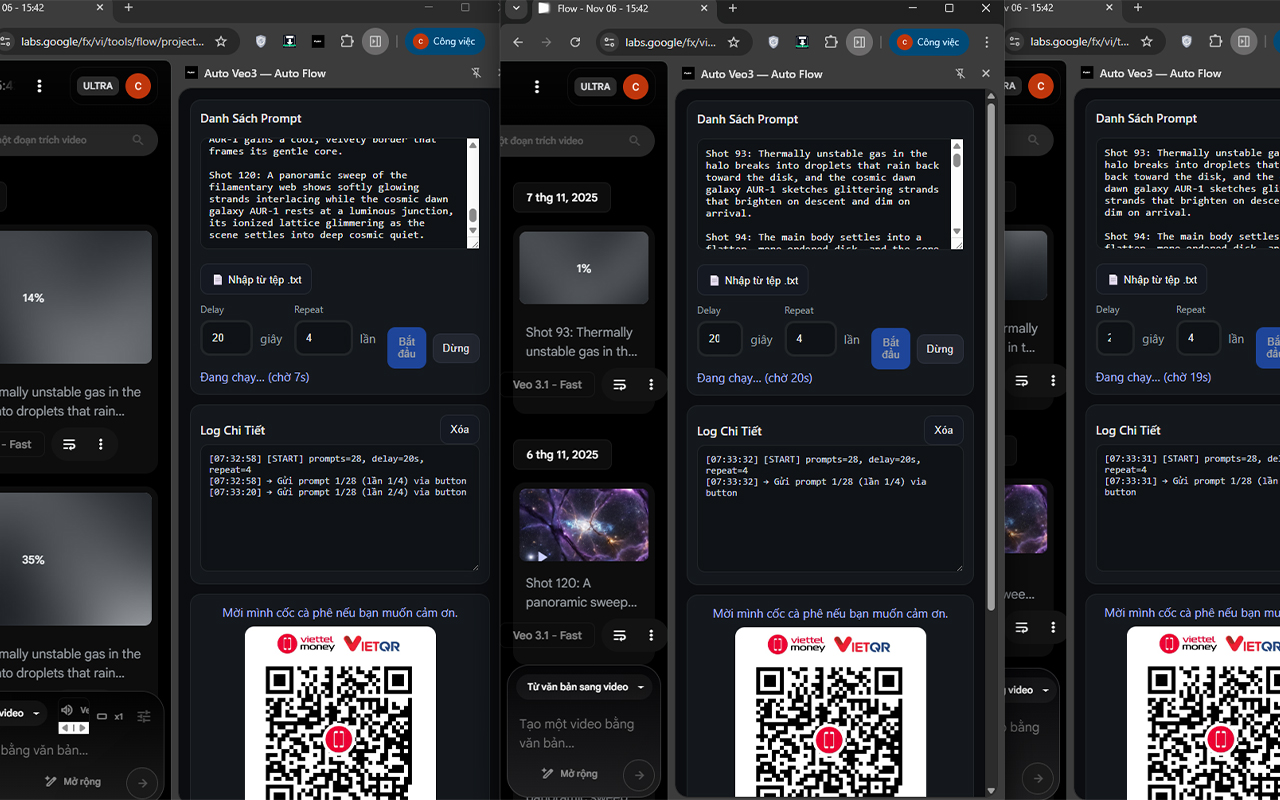Screen dimensions: 1280x800
Task: Open Chrome's three-dot menu
Action: (x=987, y=42)
